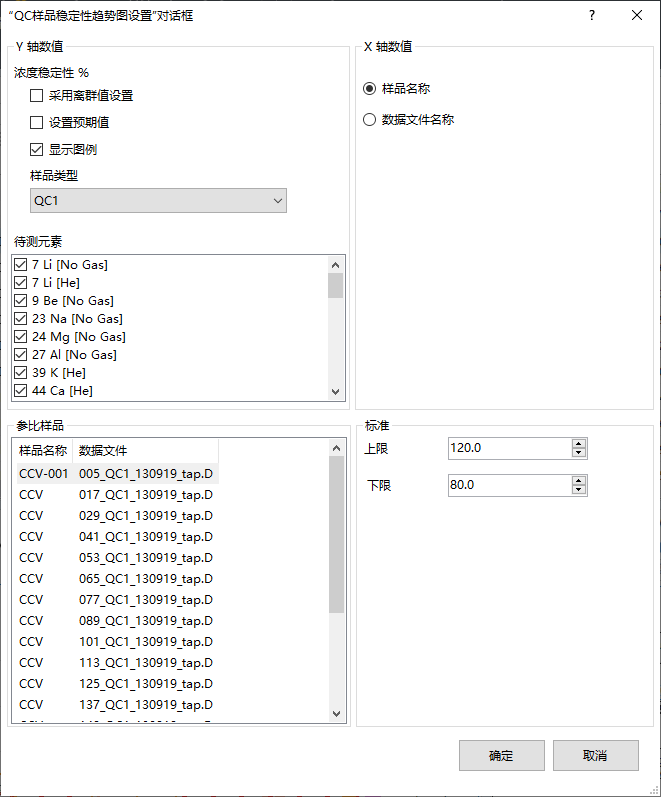The height and width of the screenshot is (797, 661).
Task: Click the 上限 input field showing 120.0
Action: pos(509,448)
